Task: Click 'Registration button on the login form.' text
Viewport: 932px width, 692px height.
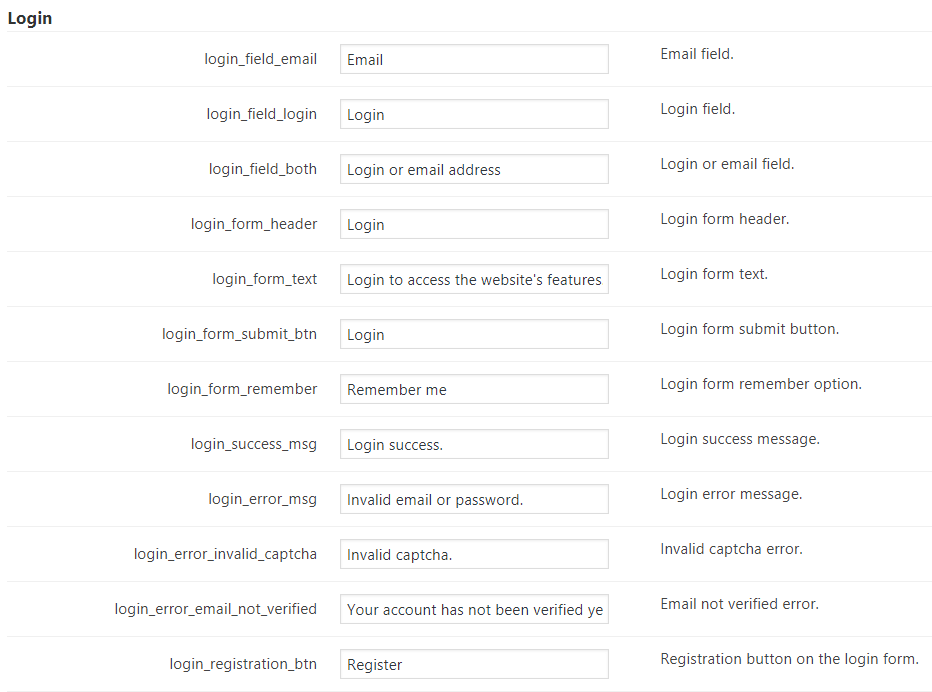Action: pyautogui.click(x=789, y=659)
